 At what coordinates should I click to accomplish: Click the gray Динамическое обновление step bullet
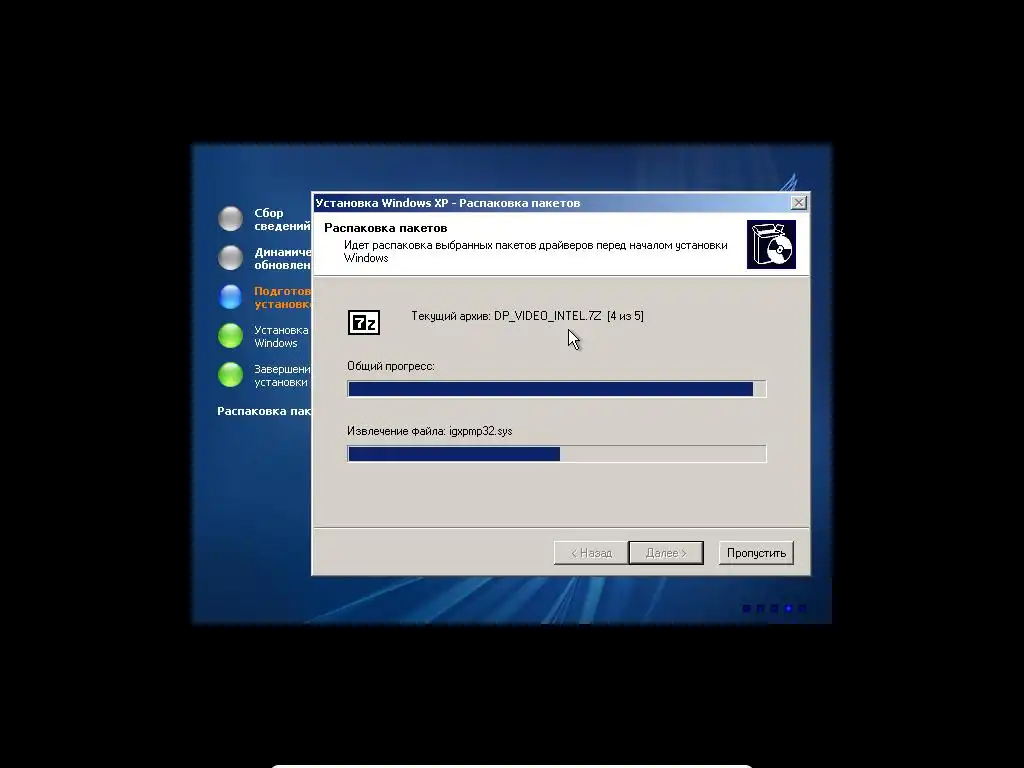pos(230,257)
